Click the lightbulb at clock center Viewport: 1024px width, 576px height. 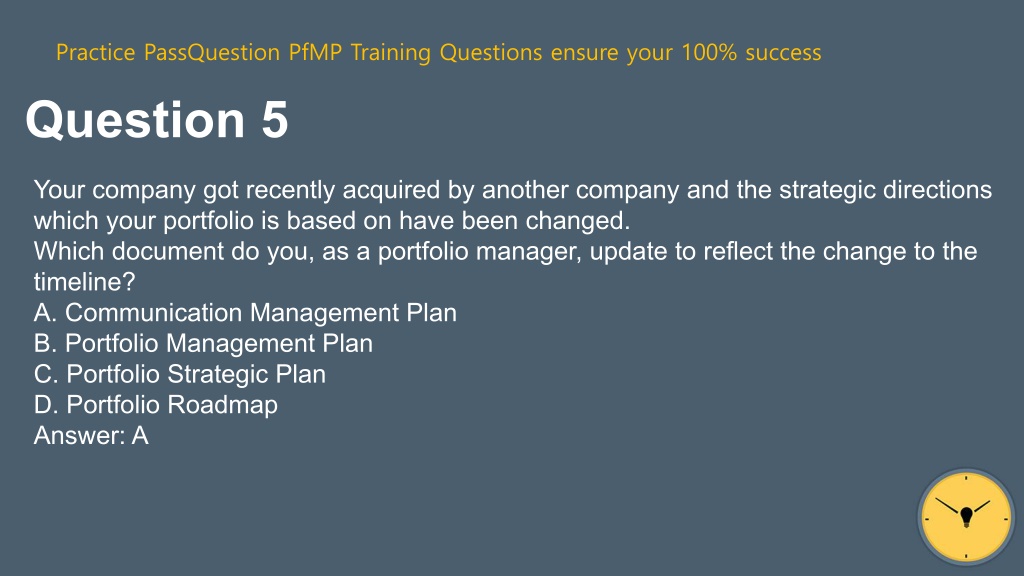click(967, 516)
